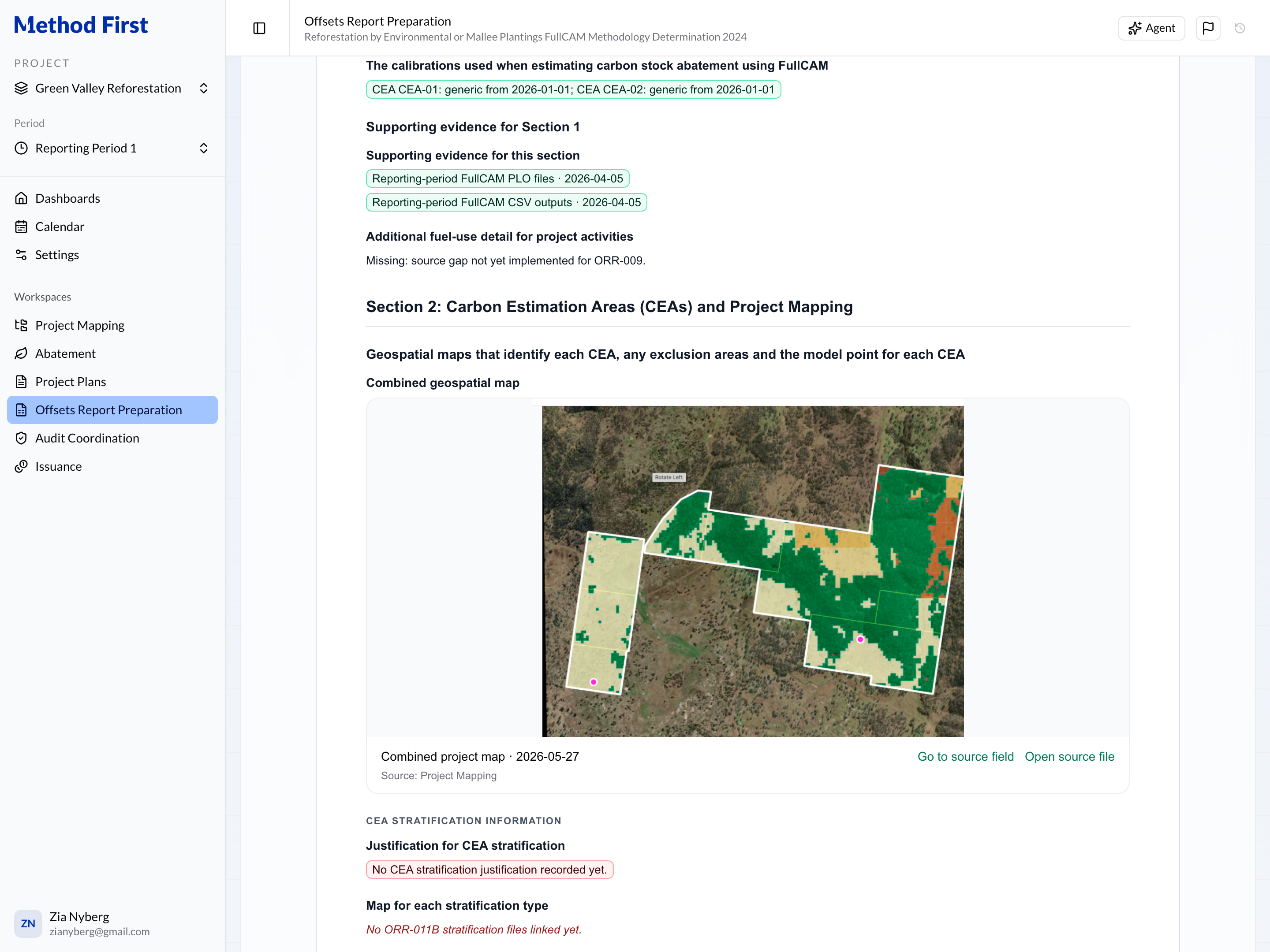Click Go to source field link
This screenshot has height=952, width=1270.
tap(965, 756)
